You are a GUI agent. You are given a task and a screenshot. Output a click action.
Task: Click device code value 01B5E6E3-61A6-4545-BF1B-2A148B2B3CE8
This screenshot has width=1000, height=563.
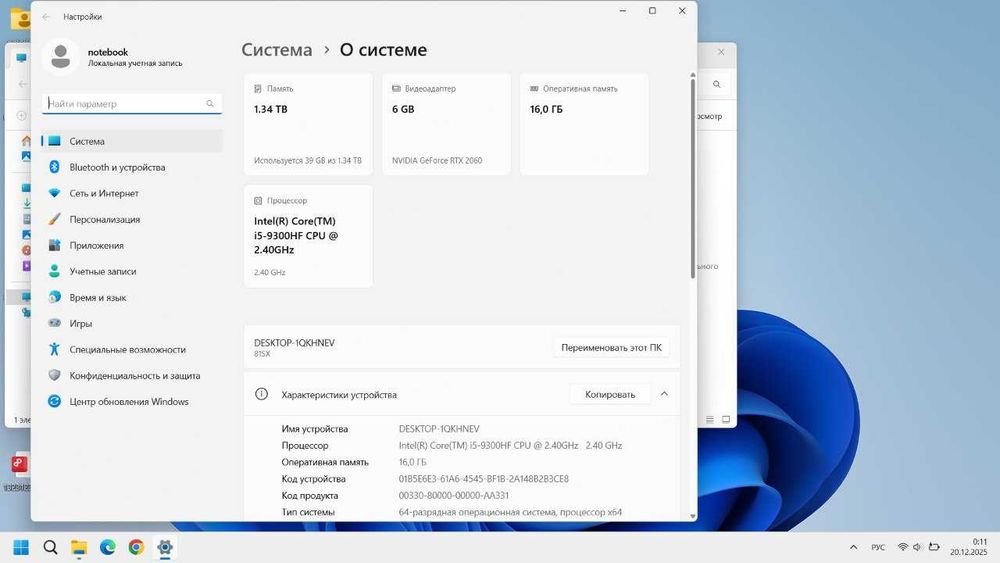click(x=483, y=479)
